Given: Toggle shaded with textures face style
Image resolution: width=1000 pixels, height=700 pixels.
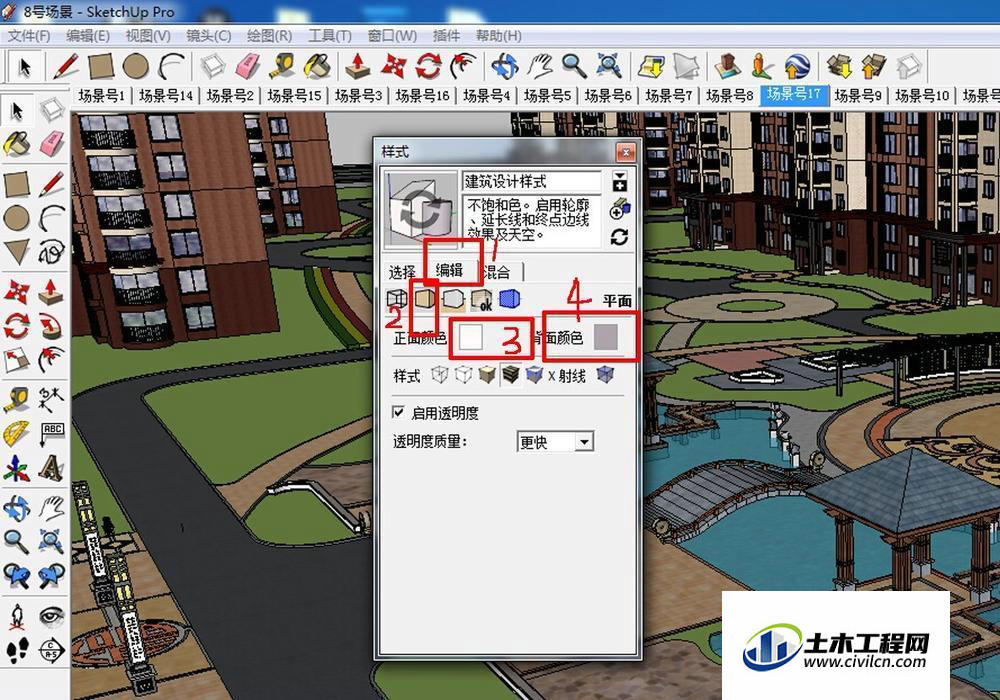Looking at the screenshot, I should [510, 375].
